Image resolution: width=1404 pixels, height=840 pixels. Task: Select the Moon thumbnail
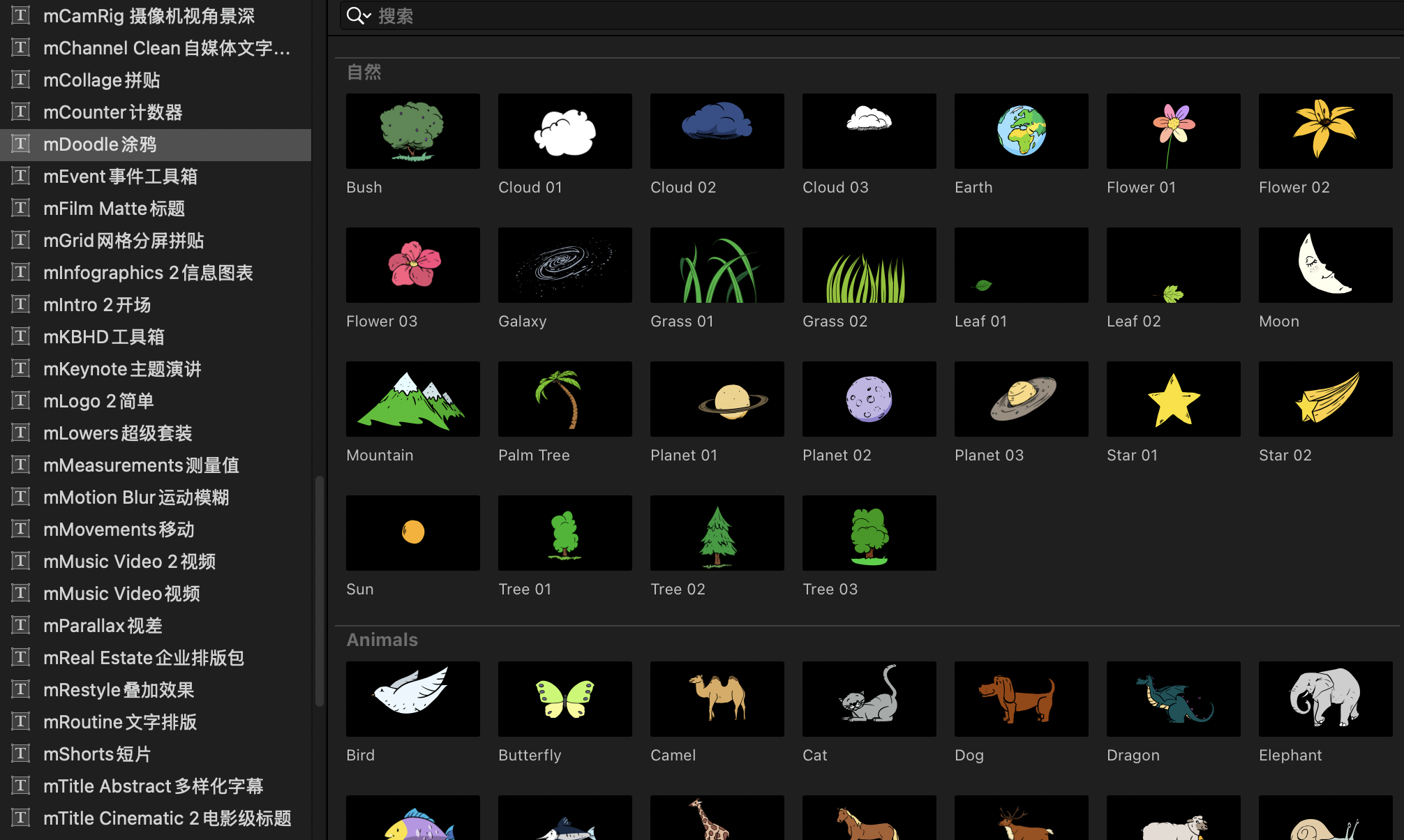tap(1326, 265)
